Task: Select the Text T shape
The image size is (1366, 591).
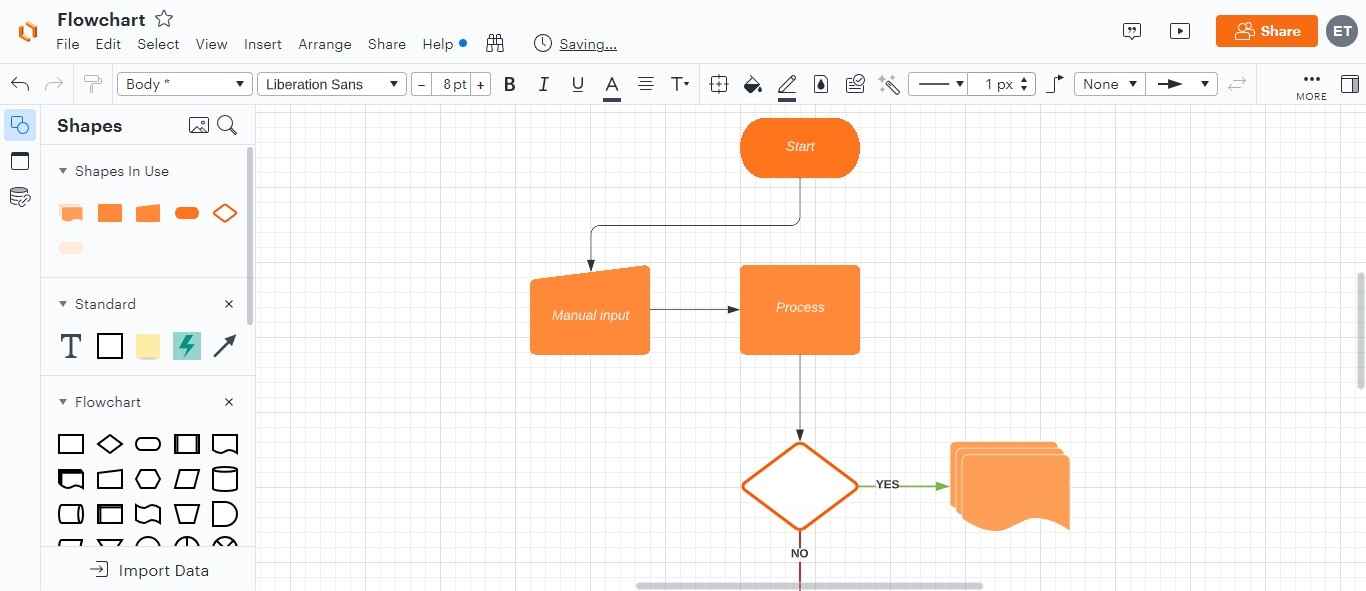Action: tap(71, 346)
